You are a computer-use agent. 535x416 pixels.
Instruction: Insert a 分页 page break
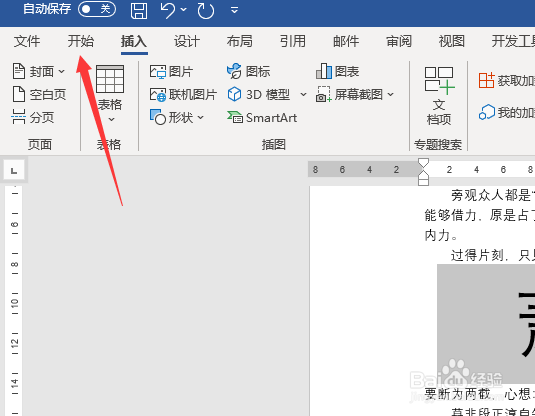33,117
